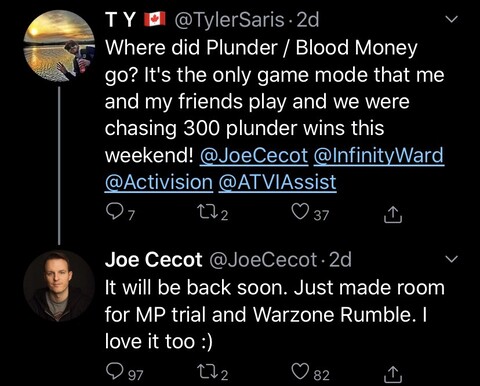This screenshot has width=480, height=386.
Task: Open the @JoeCecot mention link
Action: click(254, 156)
